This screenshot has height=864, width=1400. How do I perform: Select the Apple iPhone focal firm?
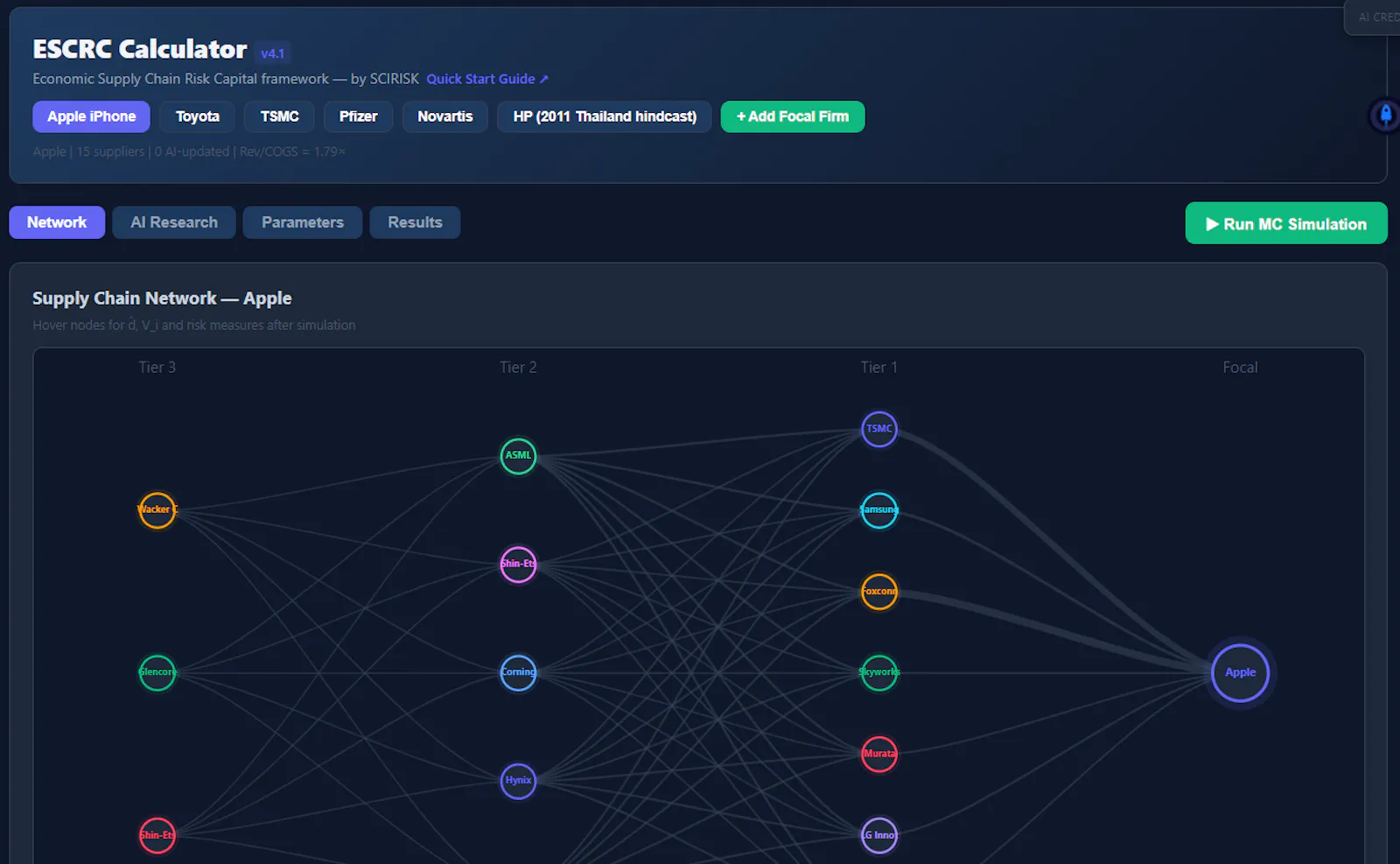(x=91, y=116)
